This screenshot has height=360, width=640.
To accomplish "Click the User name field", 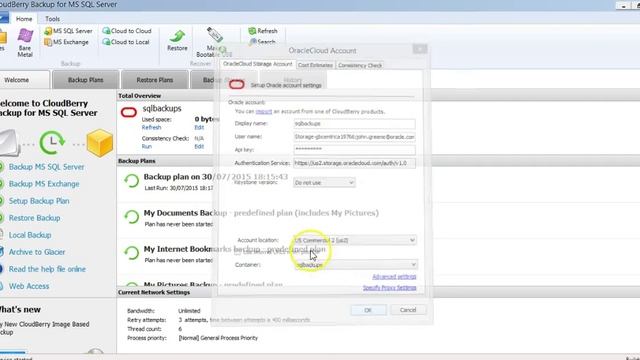I will [x=354, y=137].
